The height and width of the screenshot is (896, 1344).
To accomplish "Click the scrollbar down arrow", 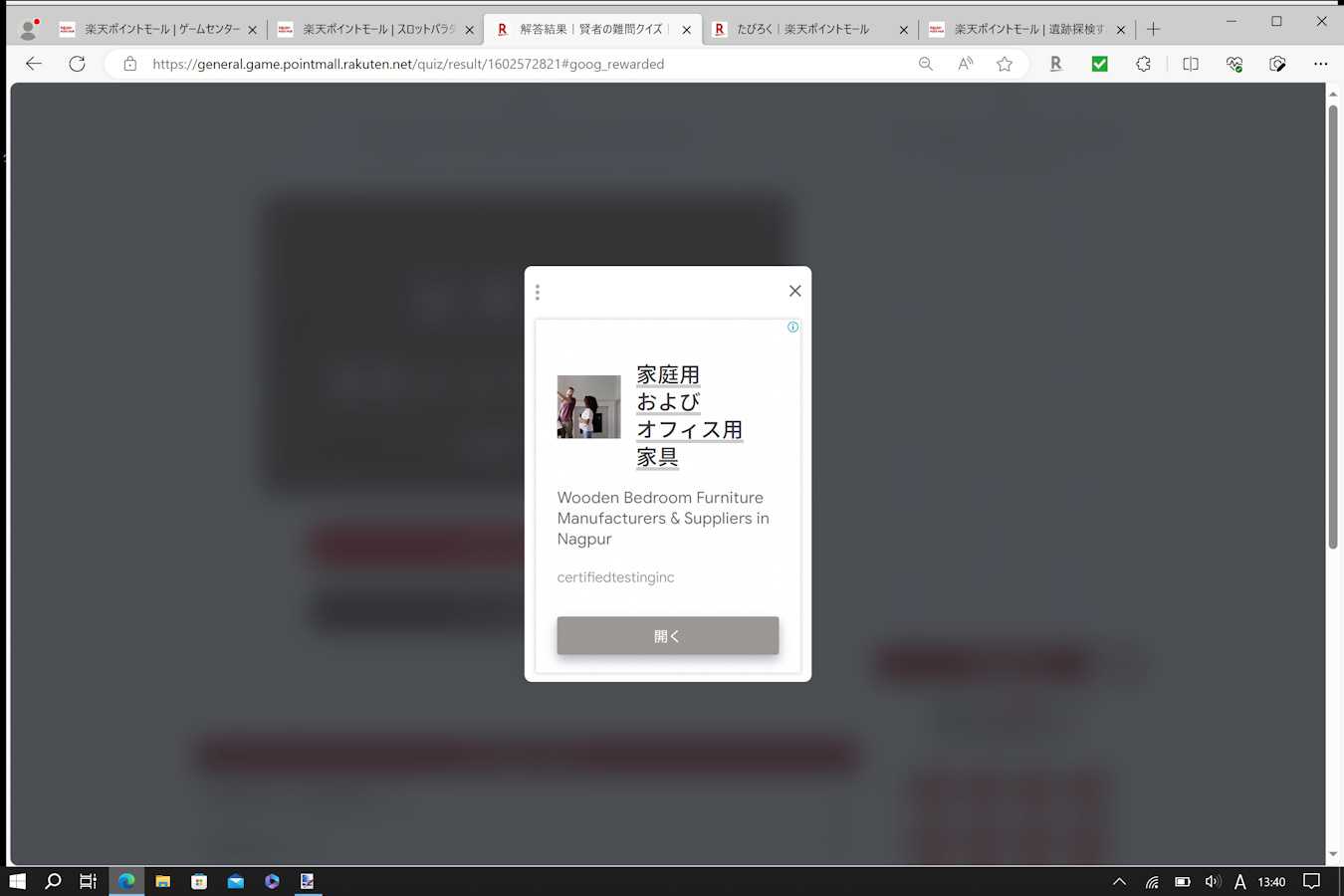I will click(x=1333, y=854).
